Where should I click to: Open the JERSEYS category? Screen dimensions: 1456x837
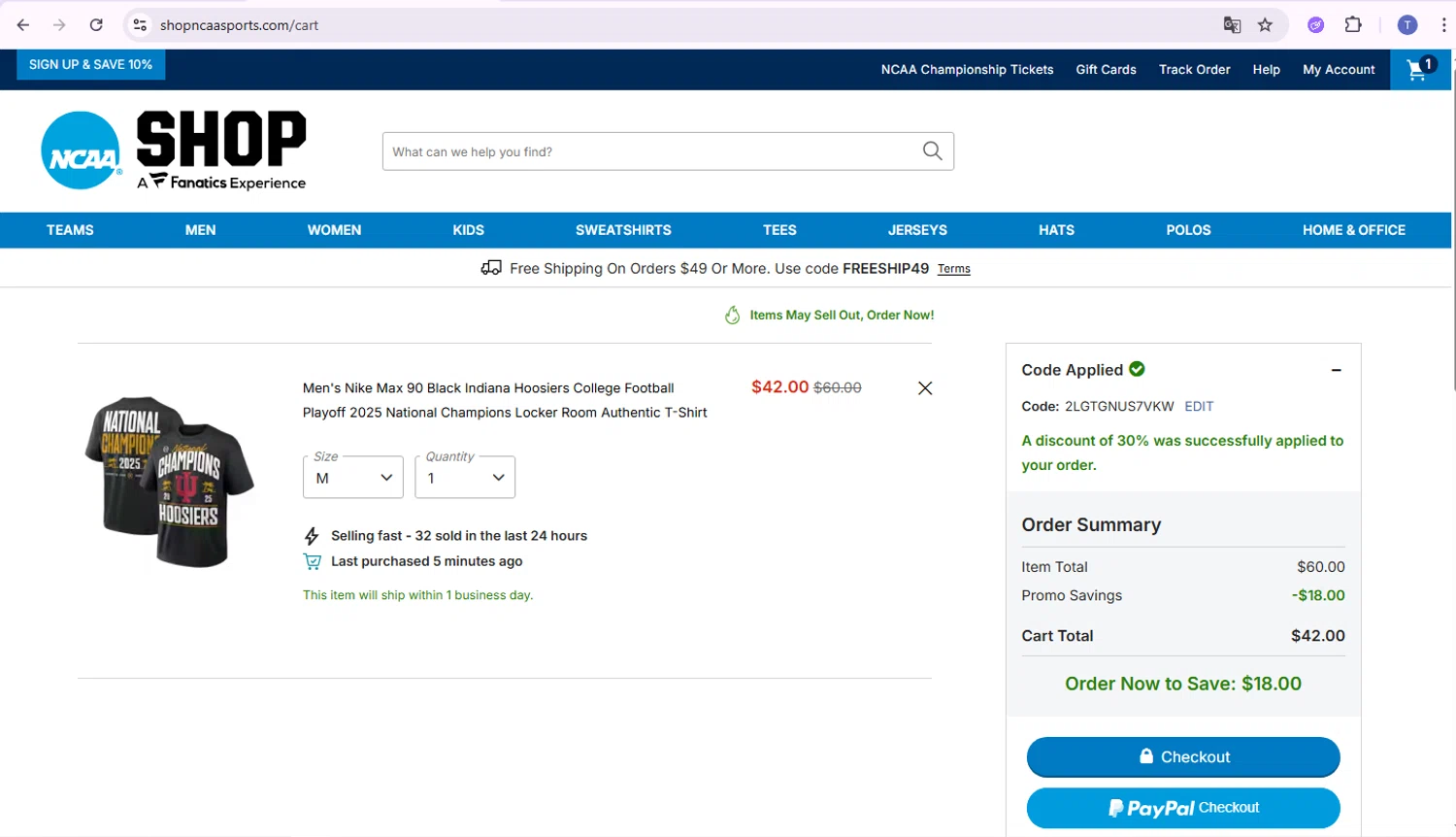click(917, 230)
